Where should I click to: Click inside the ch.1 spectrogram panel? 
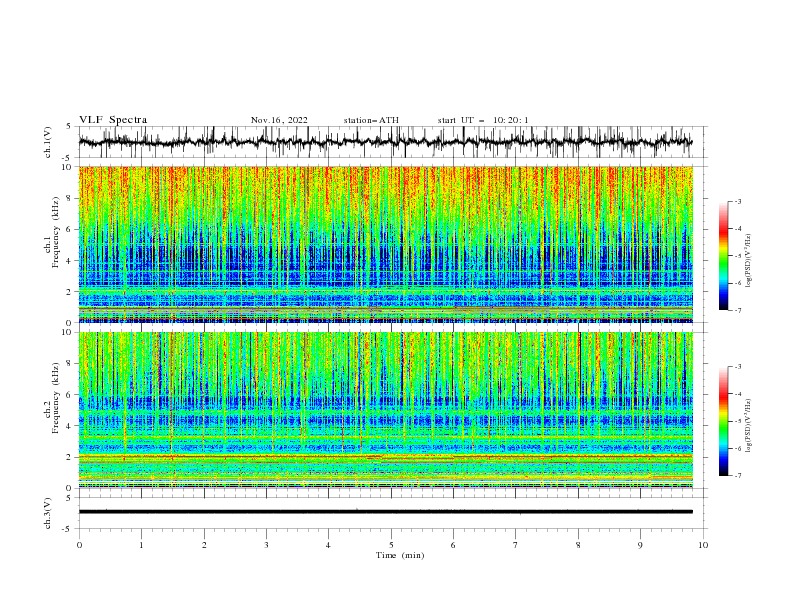(x=386, y=244)
